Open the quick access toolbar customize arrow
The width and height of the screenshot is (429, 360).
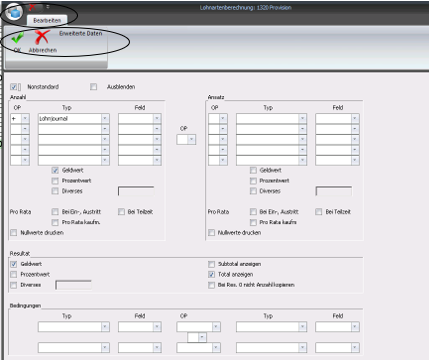pos(48,7)
